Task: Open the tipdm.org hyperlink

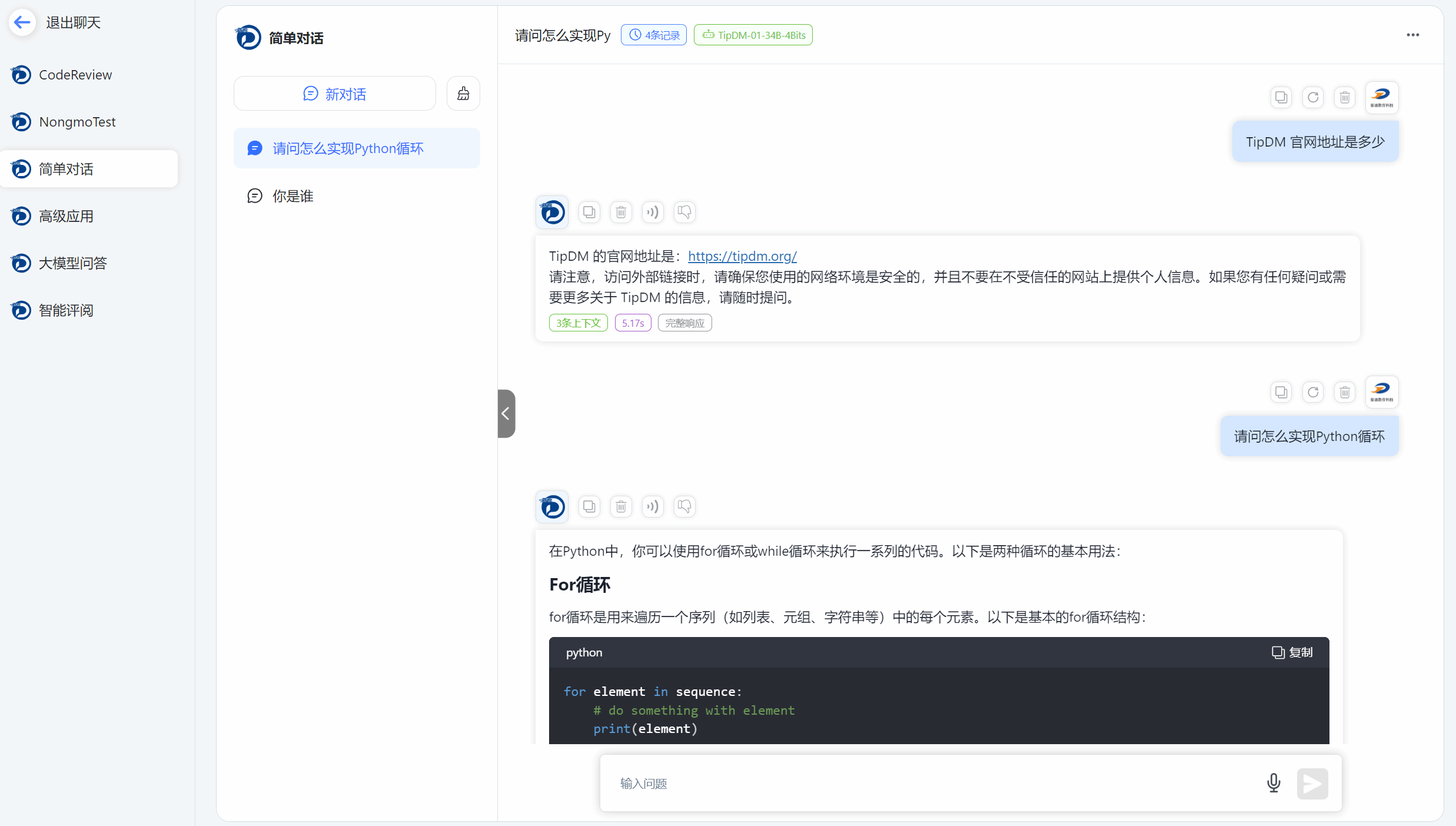Action: (742, 256)
